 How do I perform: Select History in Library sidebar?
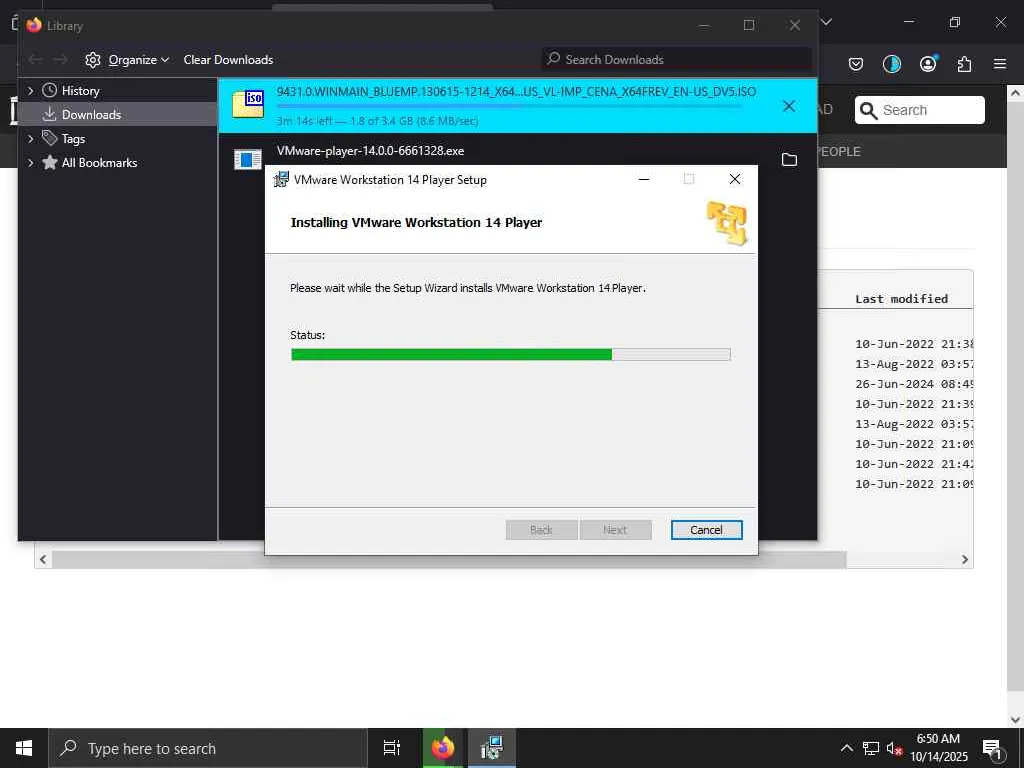click(x=80, y=91)
